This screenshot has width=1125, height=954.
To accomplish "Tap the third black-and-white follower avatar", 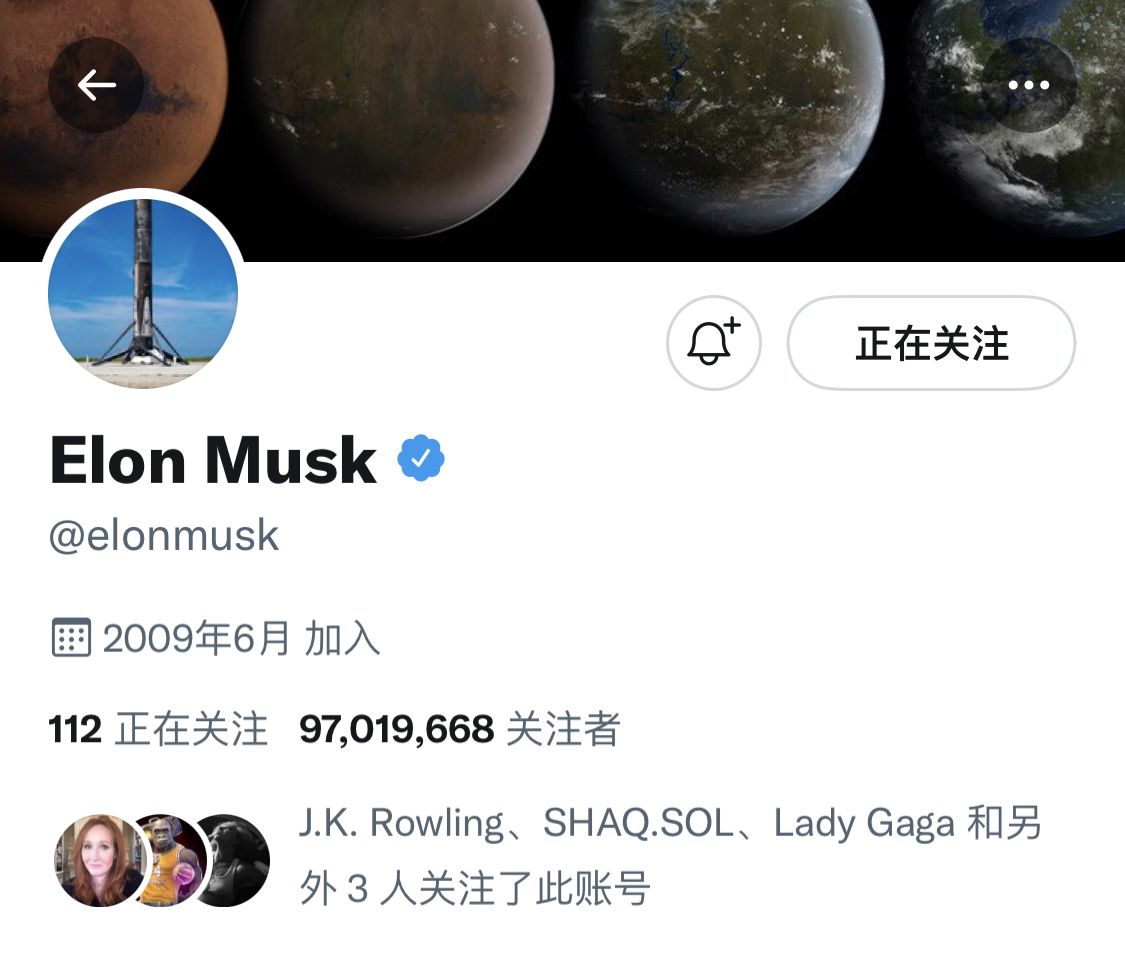I will (233, 860).
